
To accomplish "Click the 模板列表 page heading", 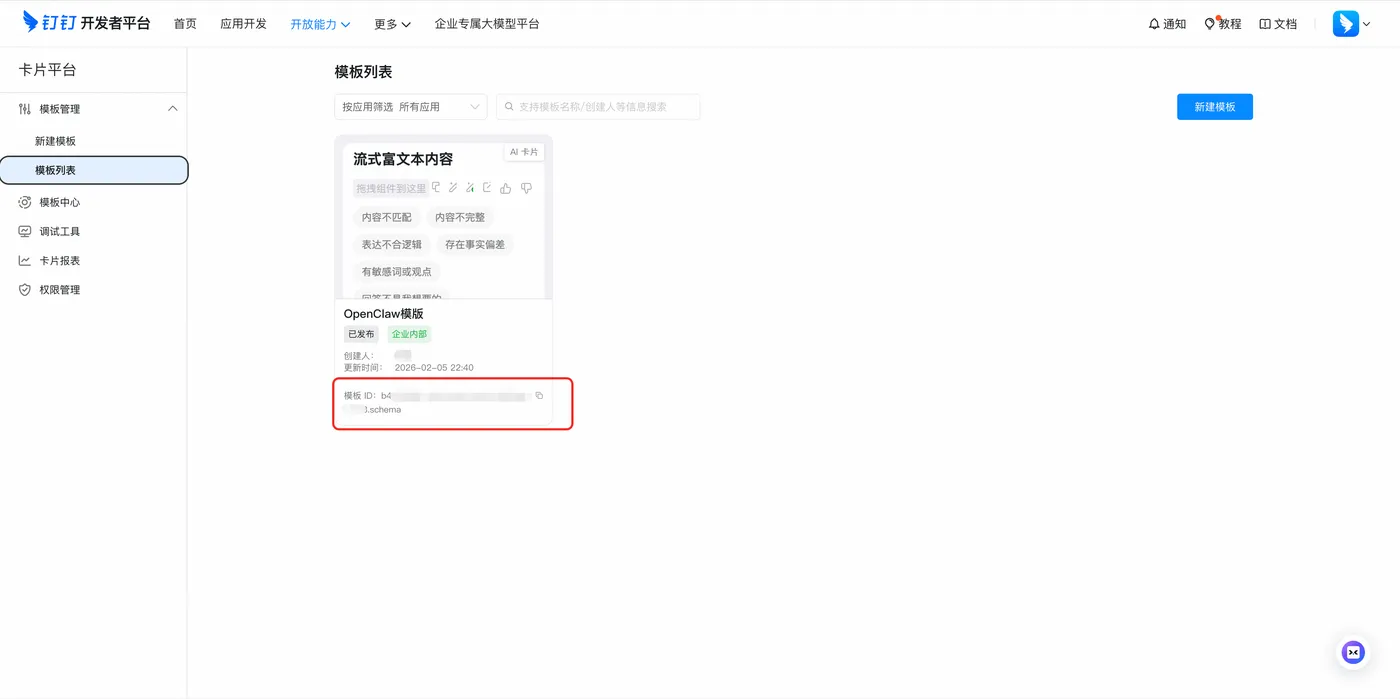I will click(x=363, y=72).
